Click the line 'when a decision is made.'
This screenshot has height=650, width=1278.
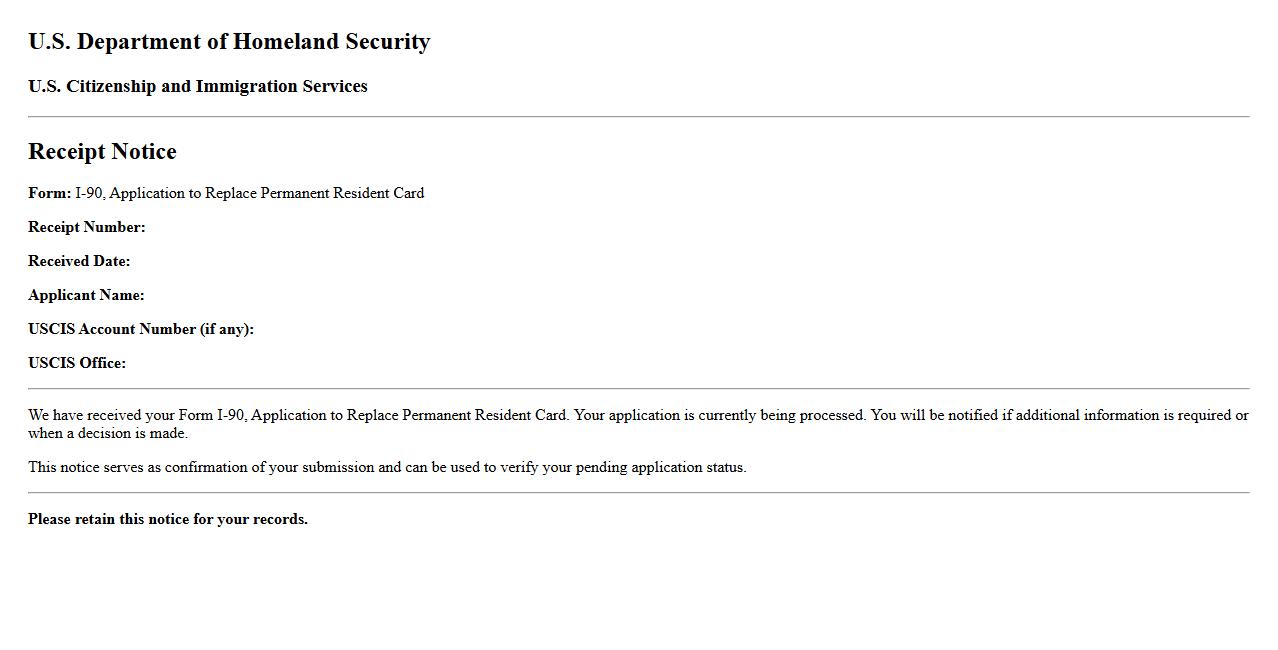coord(108,433)
